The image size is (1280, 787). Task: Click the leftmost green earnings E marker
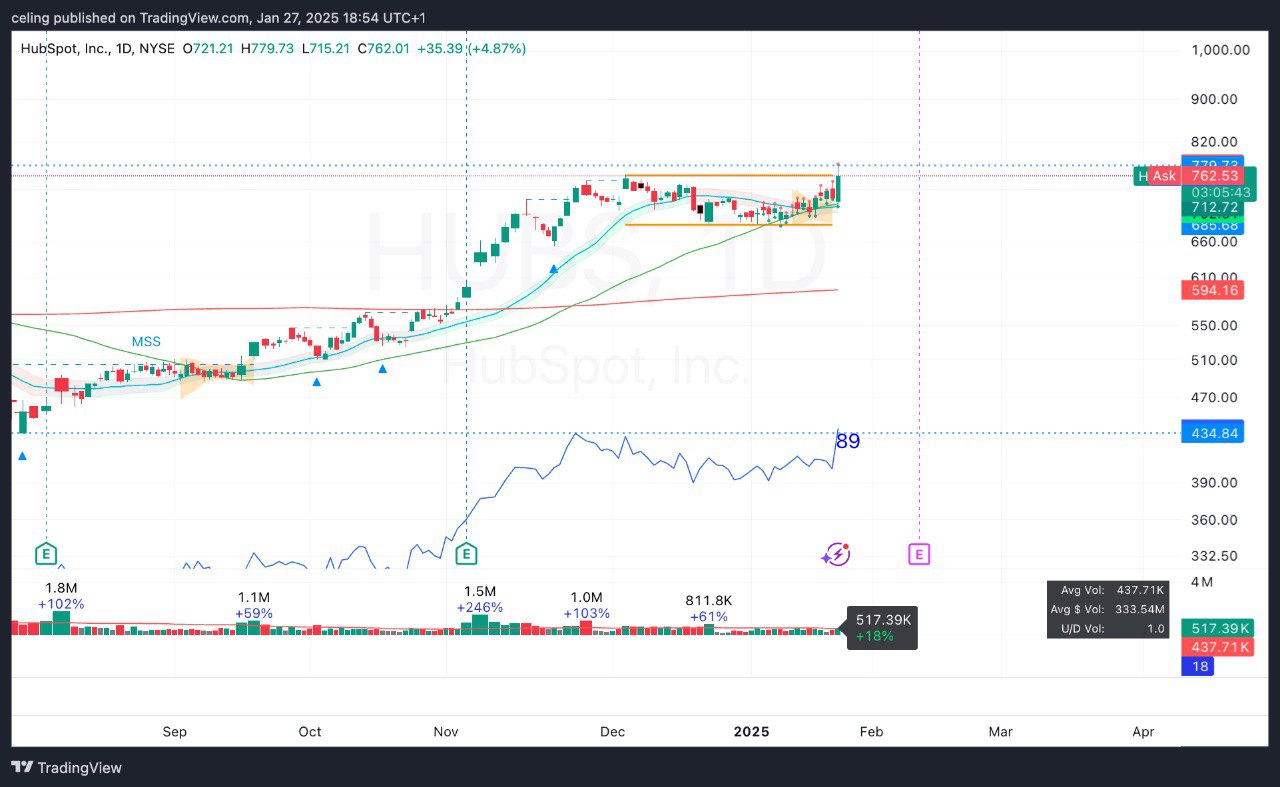pos(45,553)
